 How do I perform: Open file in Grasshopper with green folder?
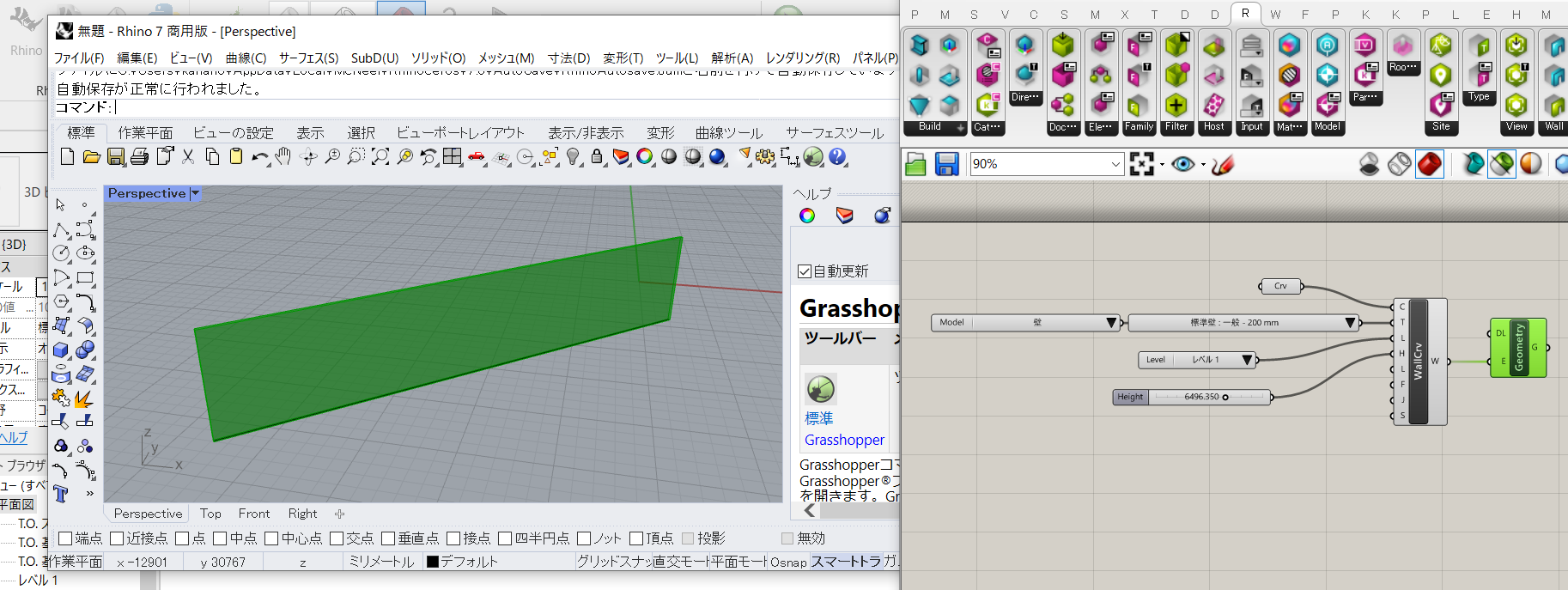pos(915,164)
